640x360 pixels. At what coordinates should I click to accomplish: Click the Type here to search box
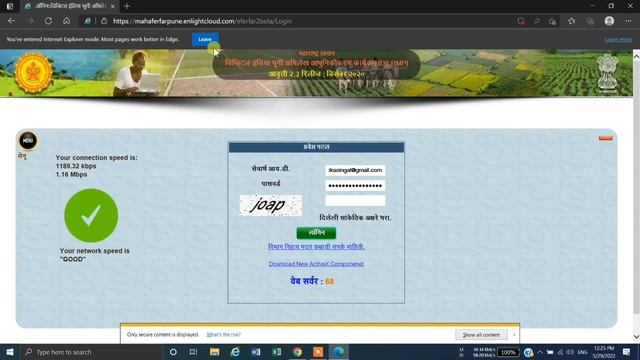(92, 352)
